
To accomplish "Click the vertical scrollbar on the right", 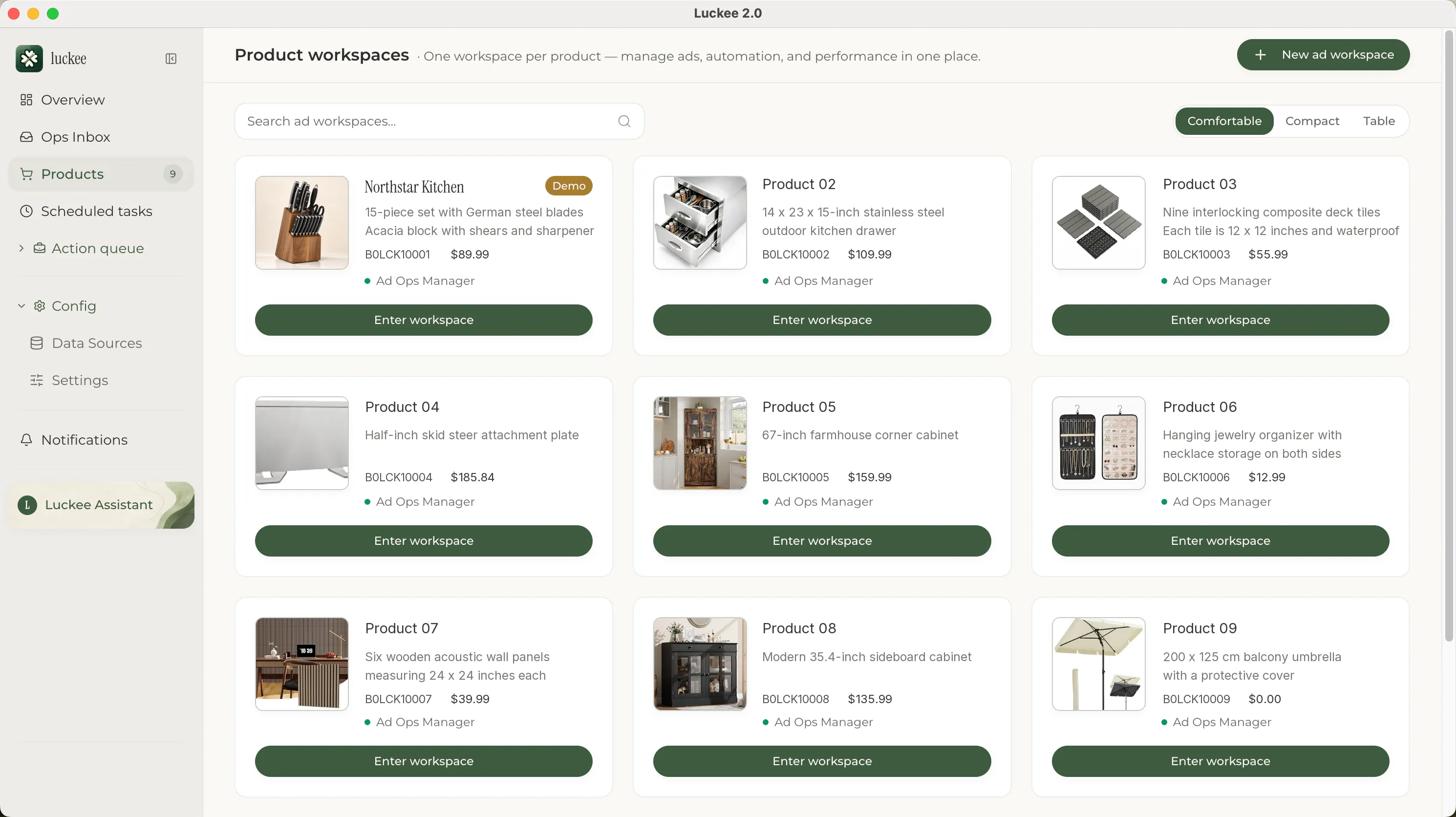I will pos(1449,336).
